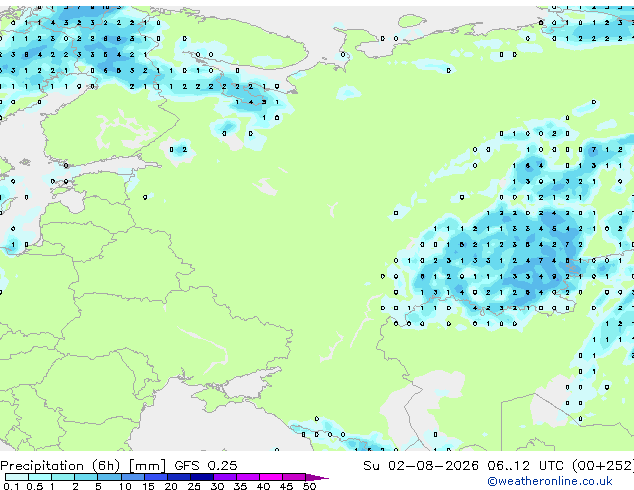Select the 2–5 mm legend color swatch
The width and height of the screenshot is (634, 490).
(86, 477)
